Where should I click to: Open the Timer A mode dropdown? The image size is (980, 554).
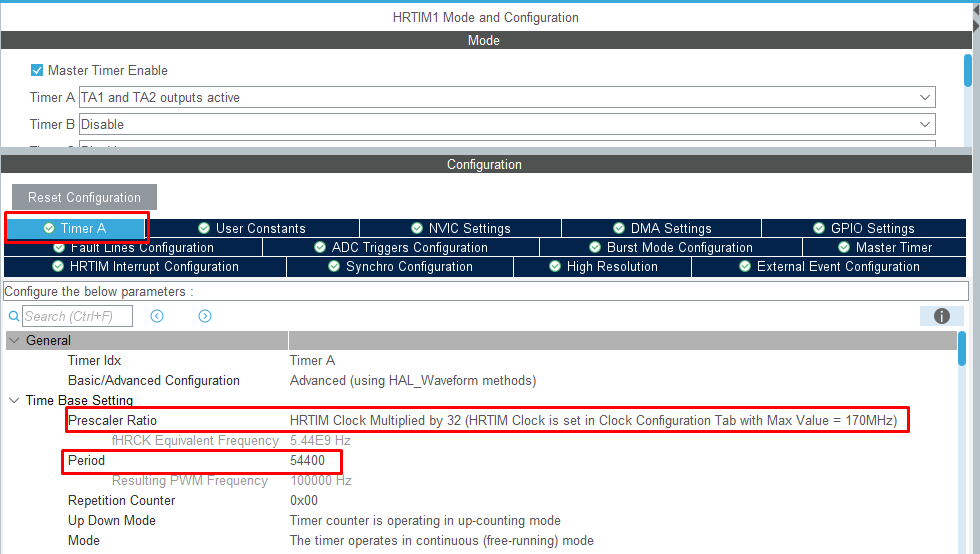(x=507, y=98)
